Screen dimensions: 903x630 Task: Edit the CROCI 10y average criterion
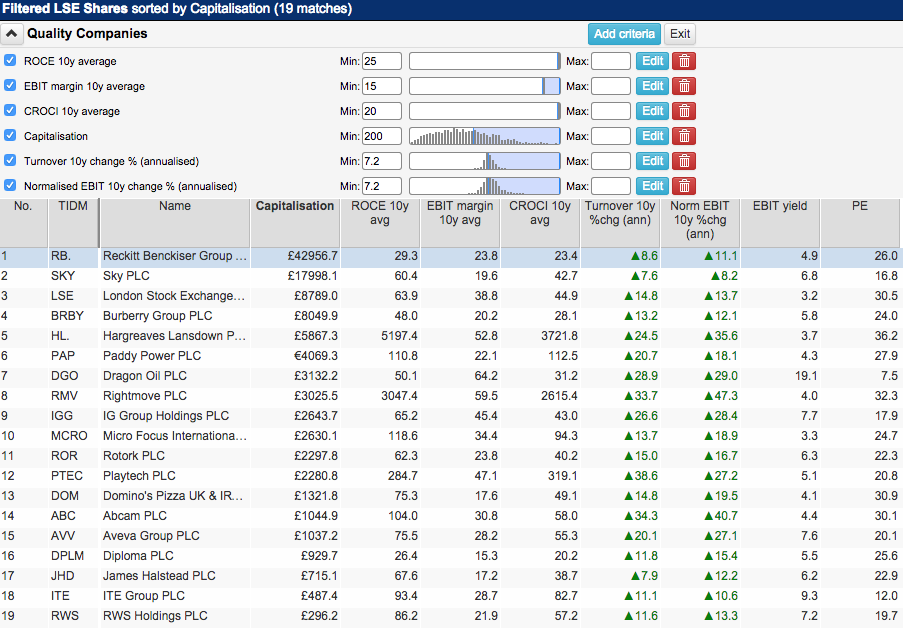pyautogui.click(x=652, y=111)
